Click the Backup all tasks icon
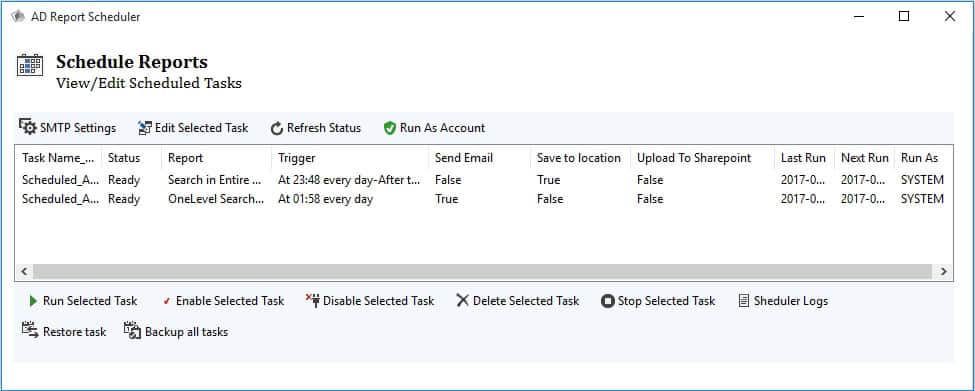 pyautogui.click(x=133, y=330)
